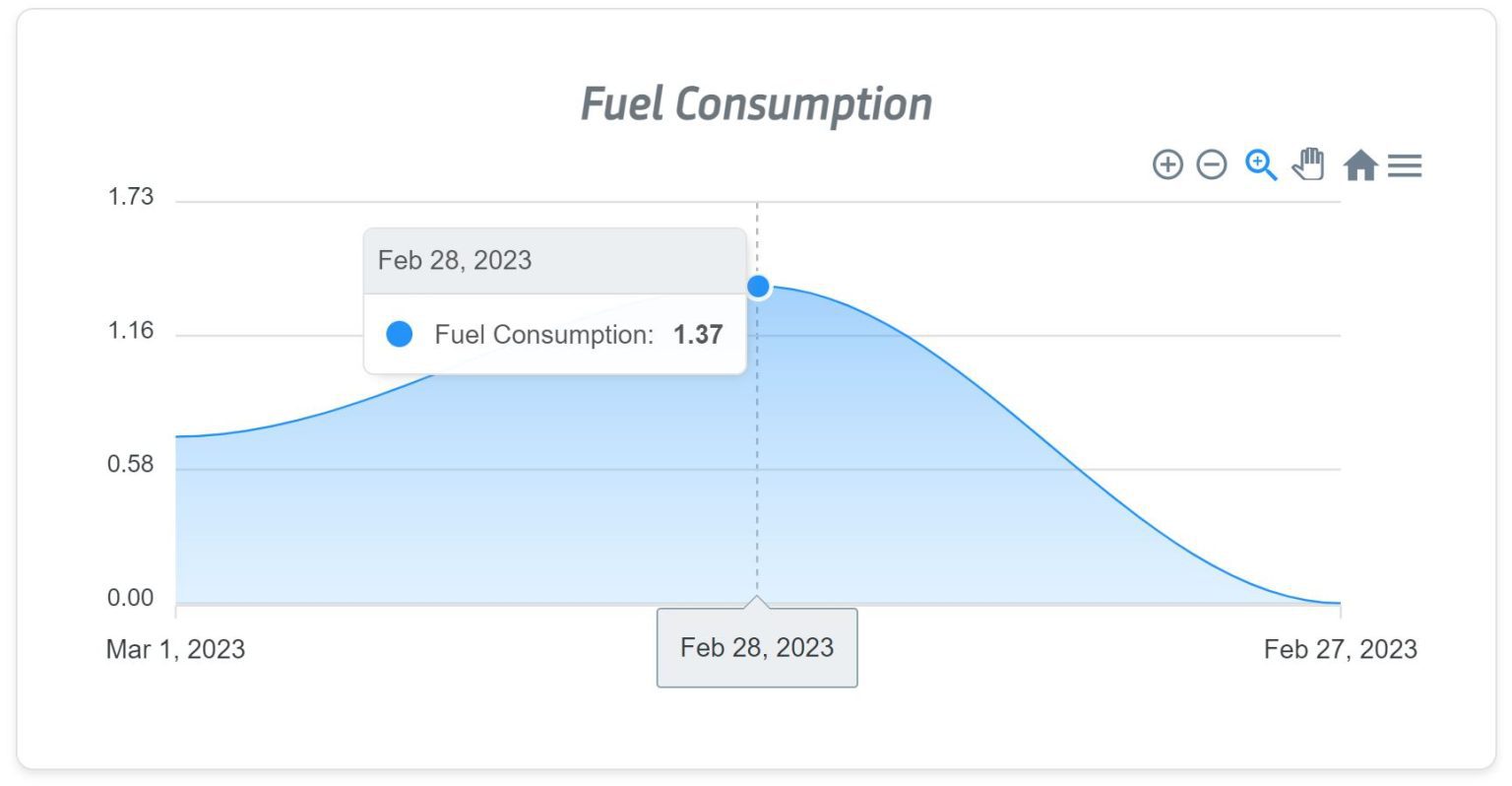The width and height of the screenshot is (1512, 786).
Task: Click the Feb 28, 2023 axis label box
Action: coord(756,647)
